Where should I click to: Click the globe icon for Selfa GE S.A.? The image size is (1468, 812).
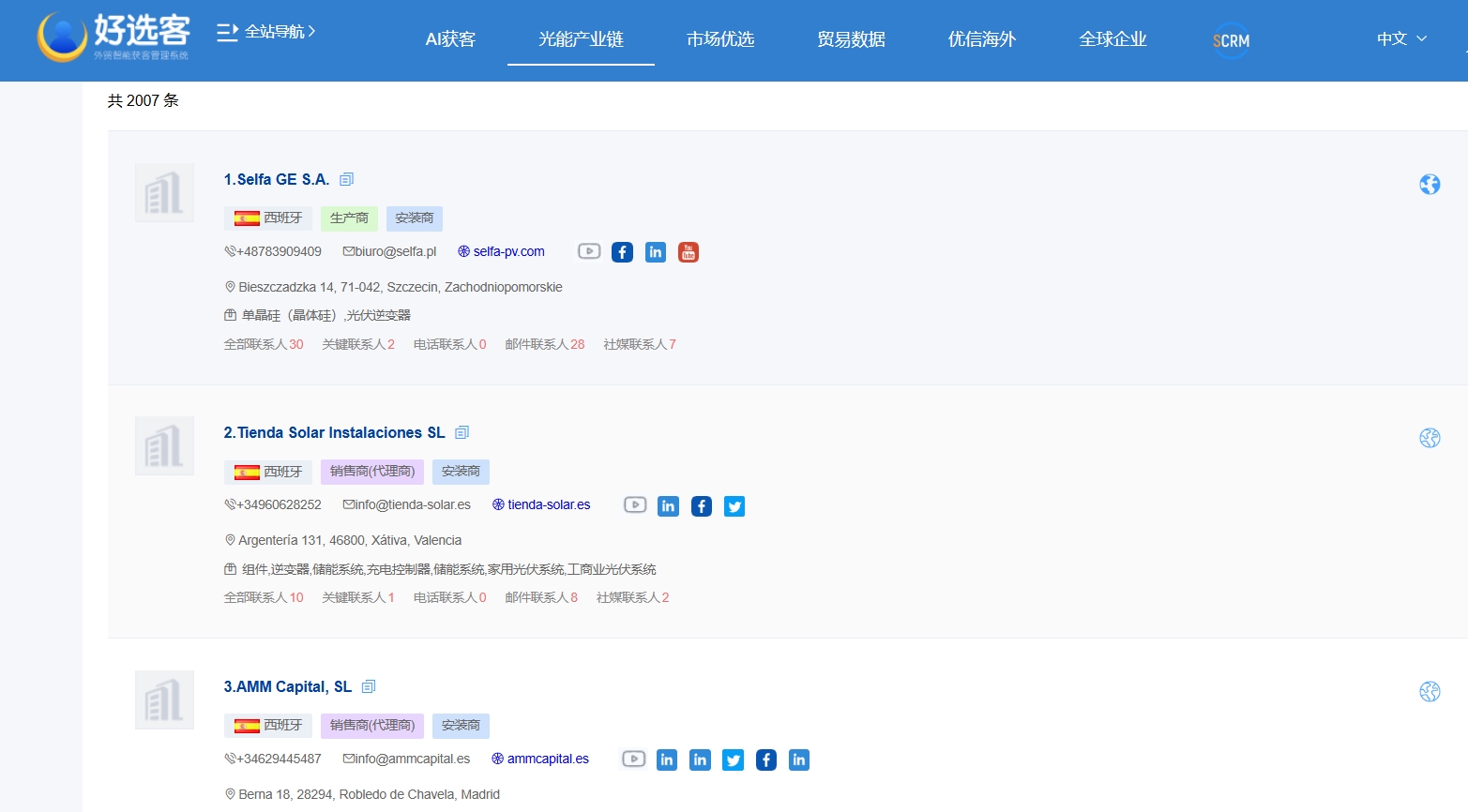coord(1430,185)
